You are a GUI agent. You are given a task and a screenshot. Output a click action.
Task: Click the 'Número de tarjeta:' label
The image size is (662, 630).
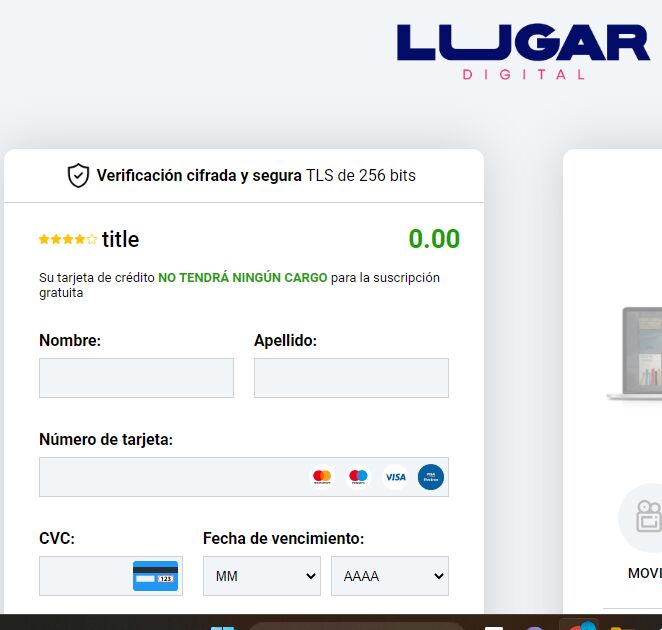coord(106,440)
